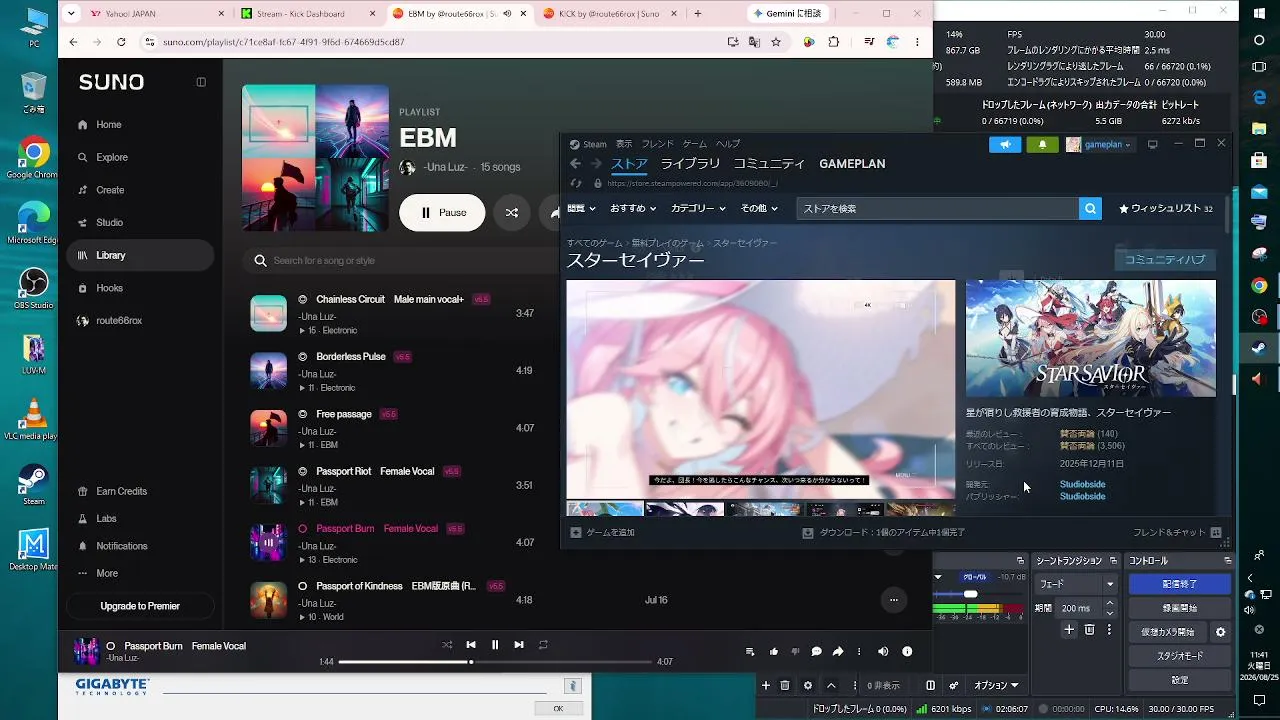Click 配信終了 in OBS controls
Image resolution: width=1280 pixels, height=720 pixels.
pos(1180,584)
